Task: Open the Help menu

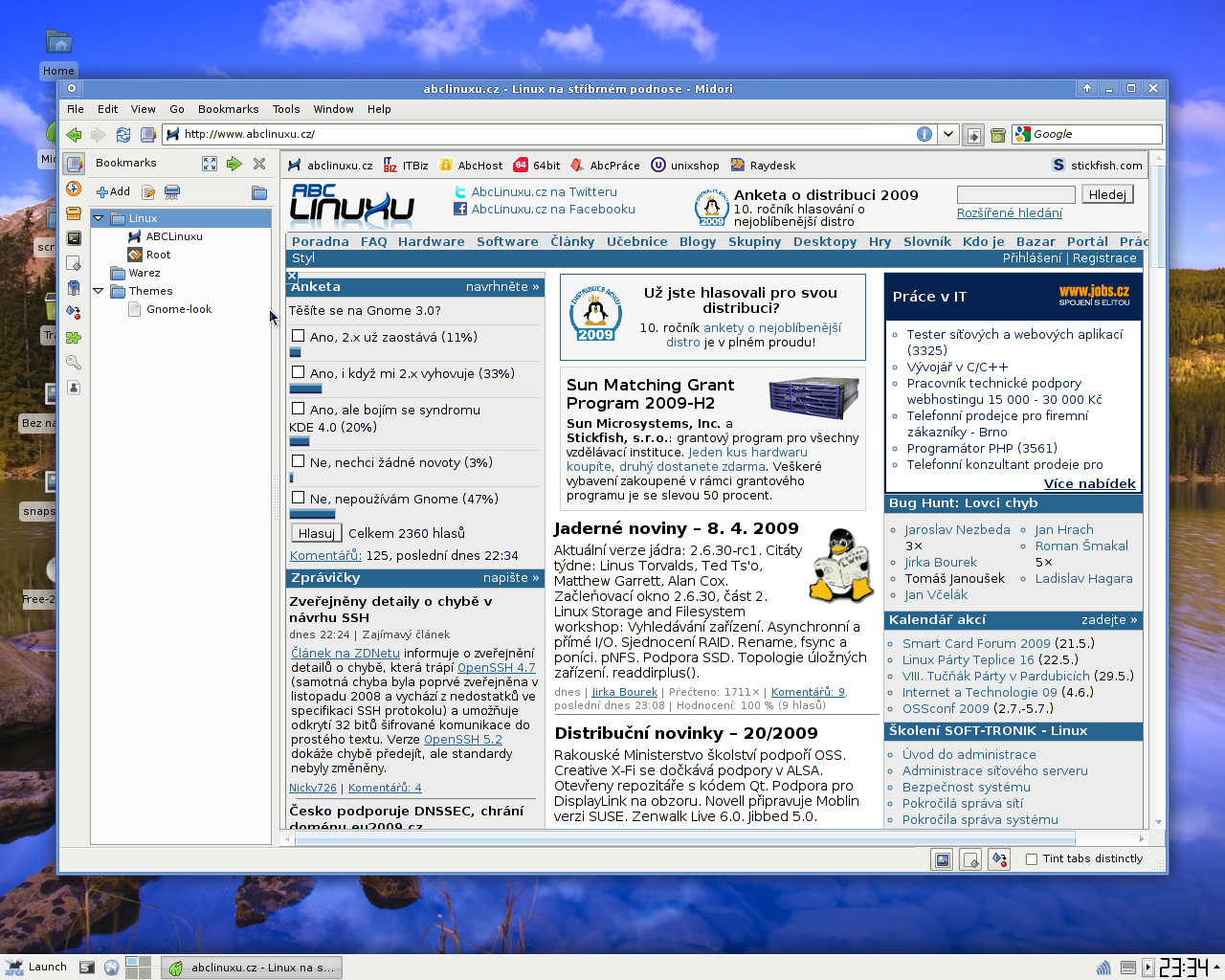Action: pyautogui.click(x=379, y=109)
